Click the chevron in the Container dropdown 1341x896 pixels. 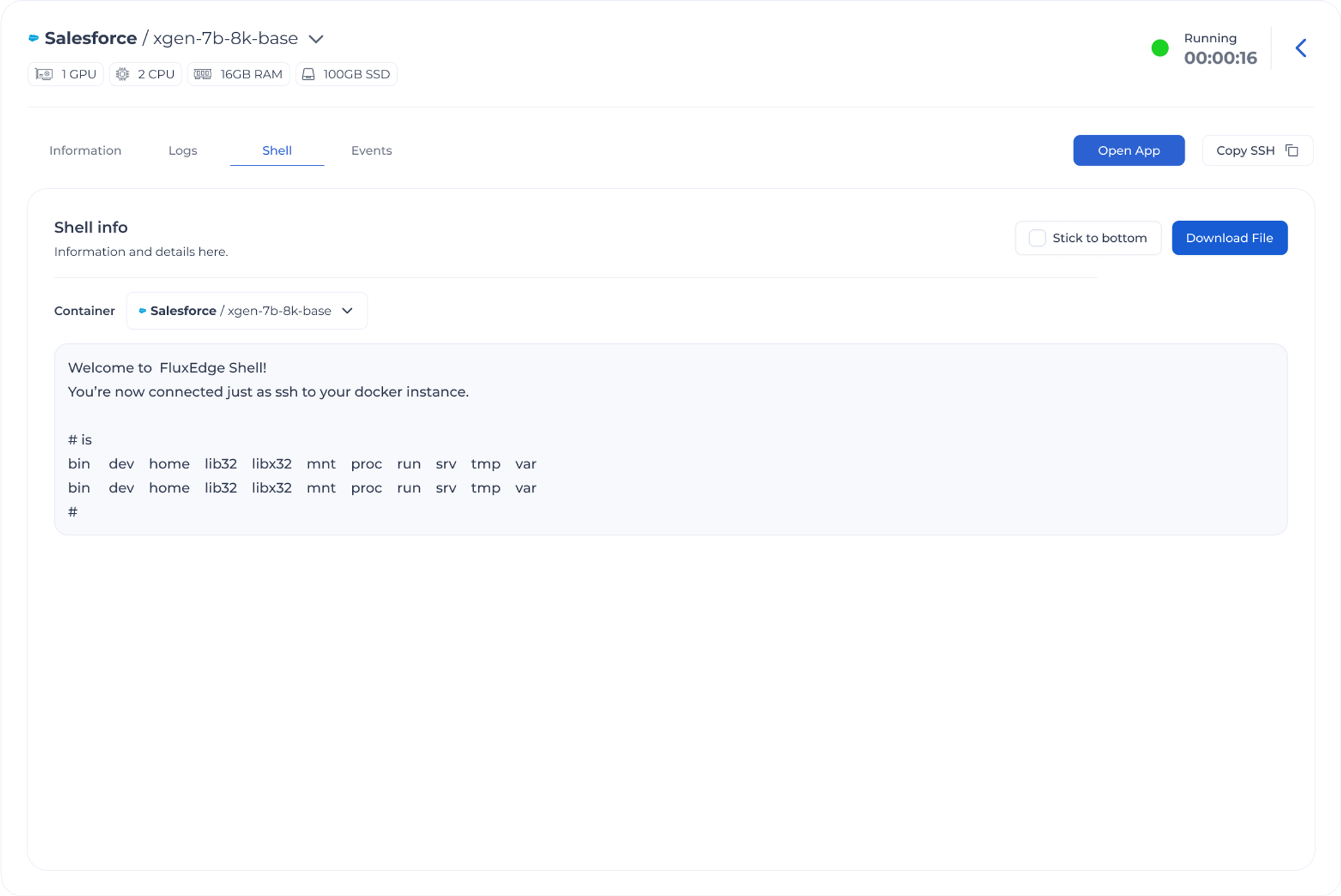pyautogui.click(x=347, y=311)
